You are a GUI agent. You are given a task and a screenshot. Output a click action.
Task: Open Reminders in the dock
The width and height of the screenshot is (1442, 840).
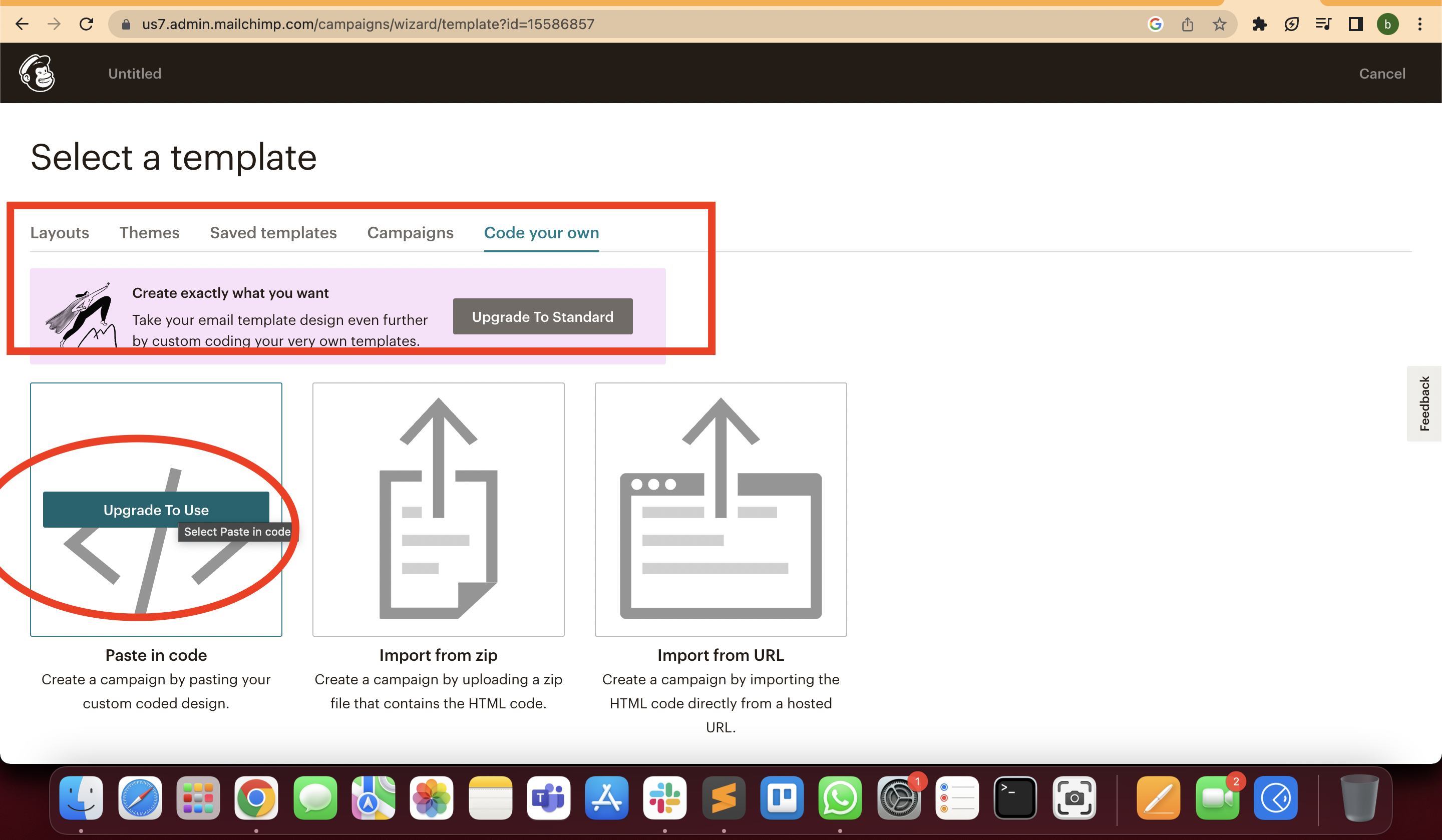click(957, 797)
